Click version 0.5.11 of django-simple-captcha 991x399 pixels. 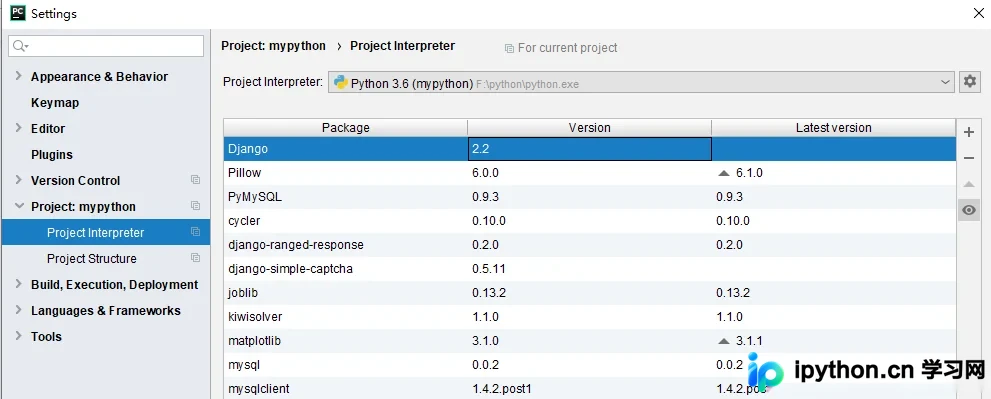(x=489, y=269)
